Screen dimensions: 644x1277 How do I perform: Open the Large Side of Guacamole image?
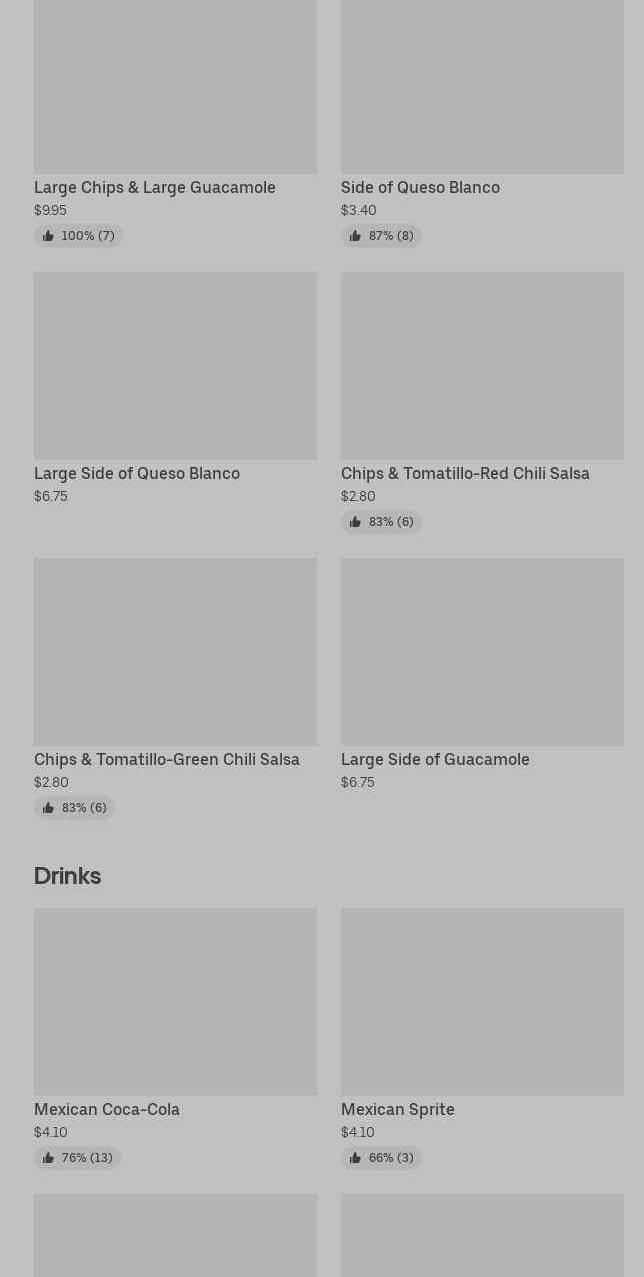pos(482,651)
